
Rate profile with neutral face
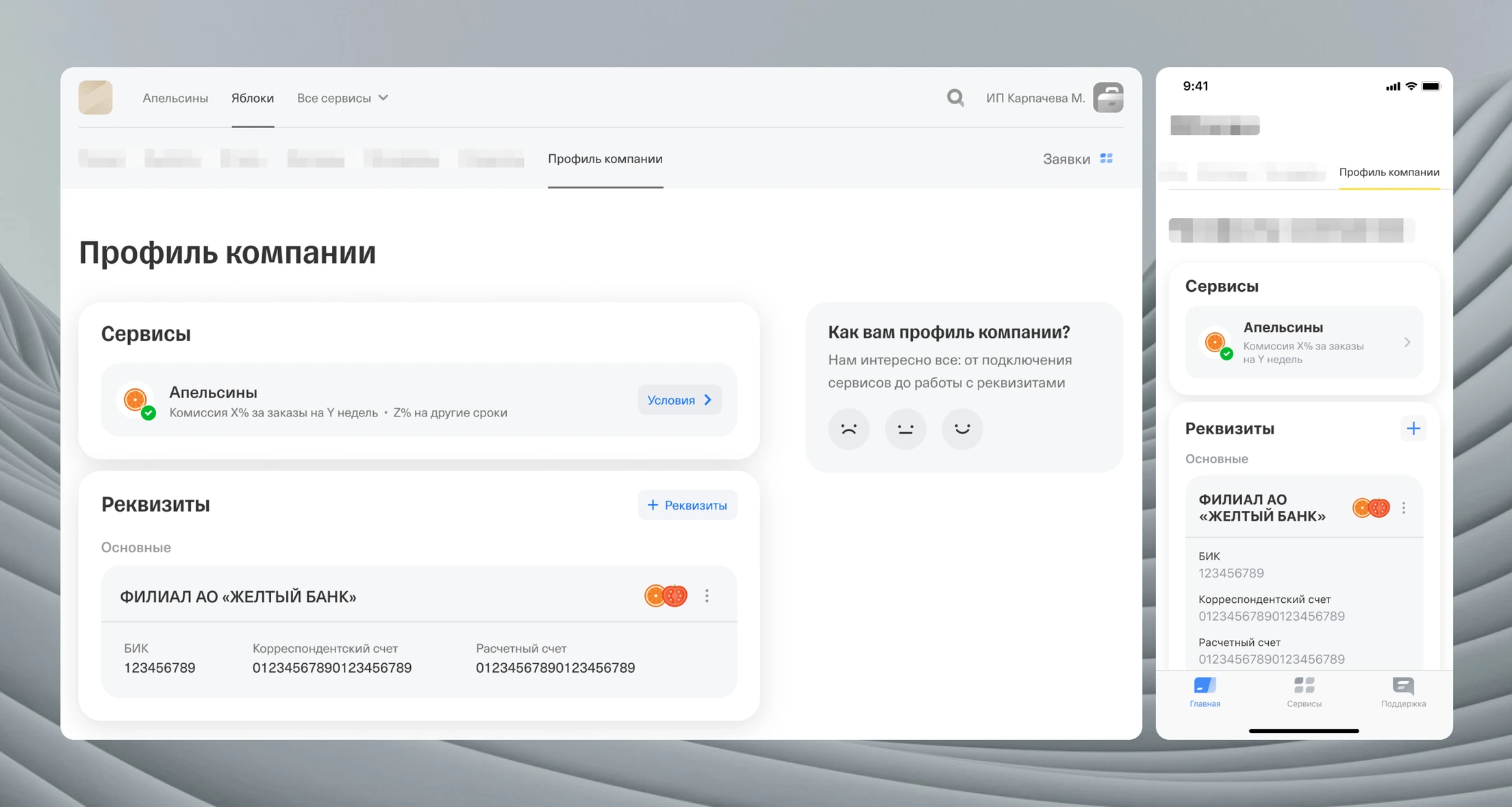[905, 429]
